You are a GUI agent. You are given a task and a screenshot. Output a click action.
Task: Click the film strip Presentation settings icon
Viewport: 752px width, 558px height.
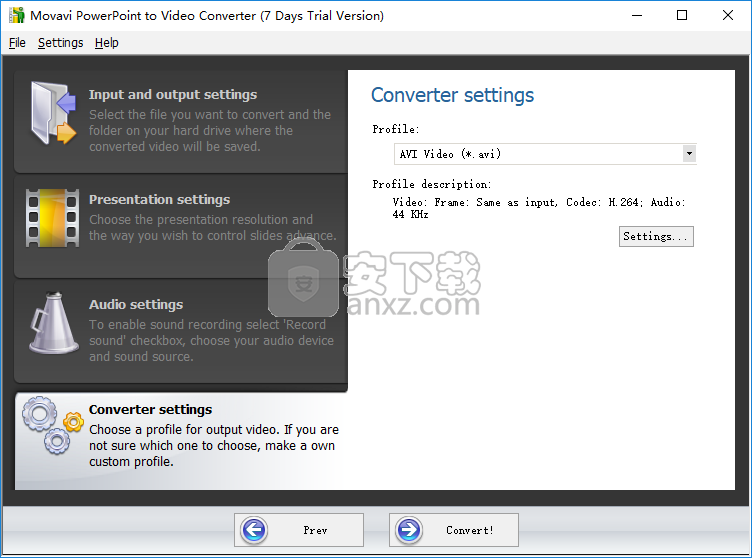click(53, 218)
